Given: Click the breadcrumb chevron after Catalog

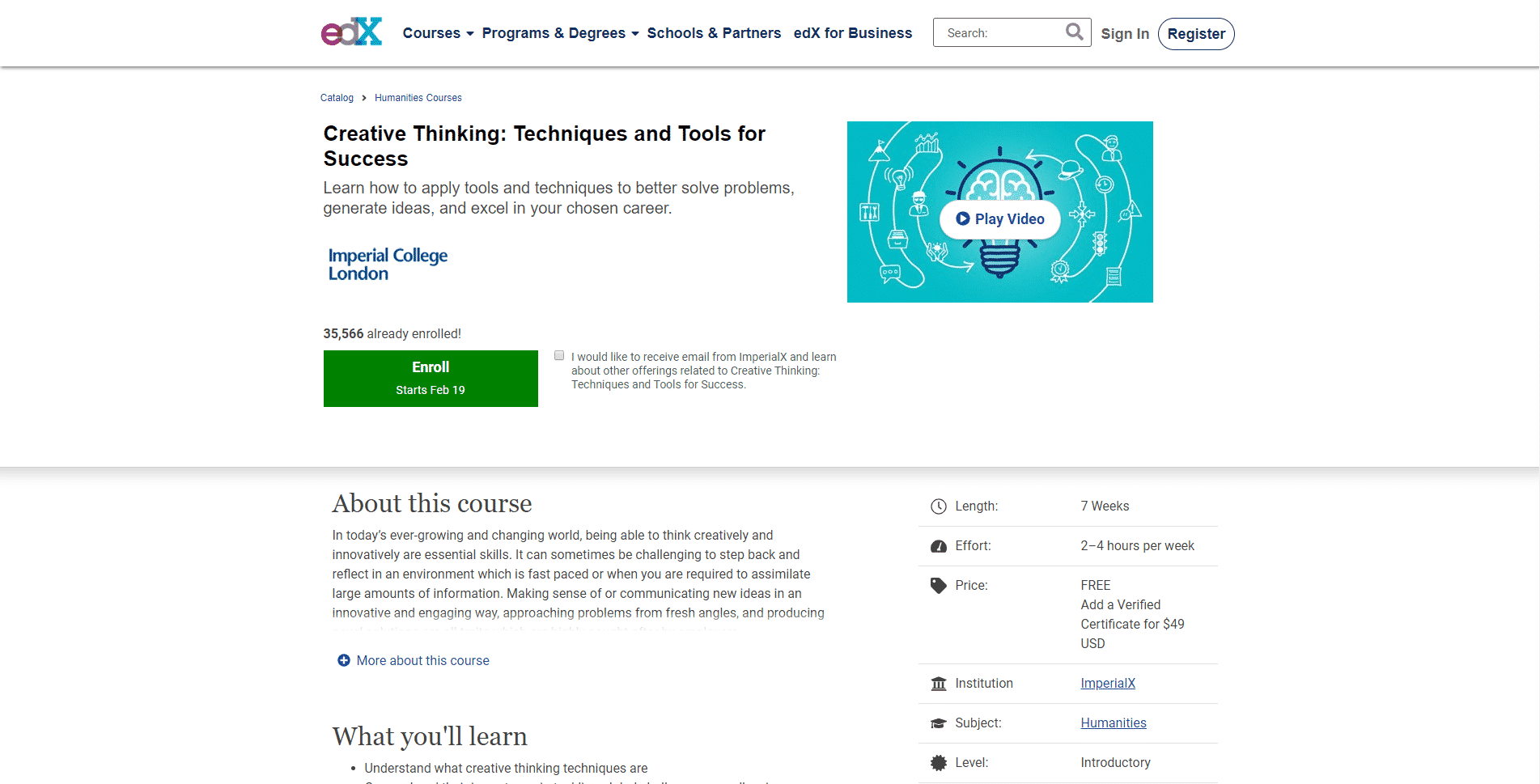Looking at the screenshot, I should 364,98.
